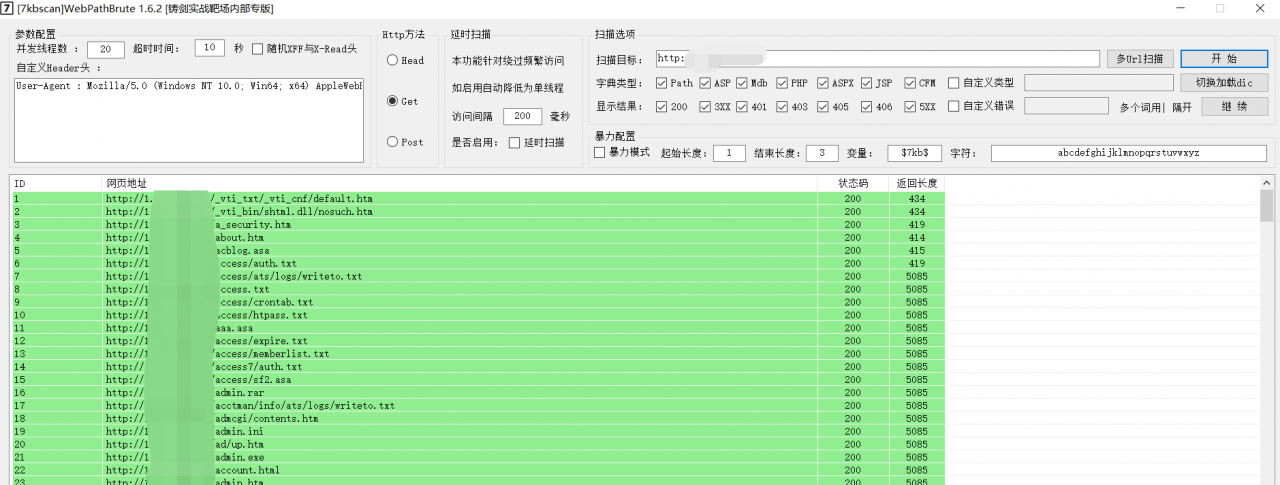Screen dimensions: 1280x485
Task: Click the 7kbscan app icon in title bar
Action: pyautogui.click(x=7, y=8)
